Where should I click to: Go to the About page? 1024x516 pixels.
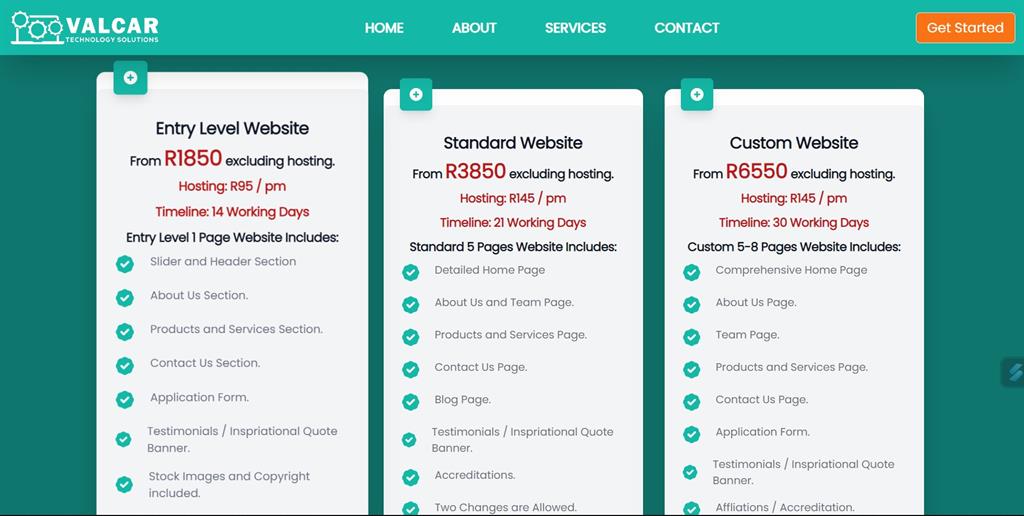(x=474, y=28)
